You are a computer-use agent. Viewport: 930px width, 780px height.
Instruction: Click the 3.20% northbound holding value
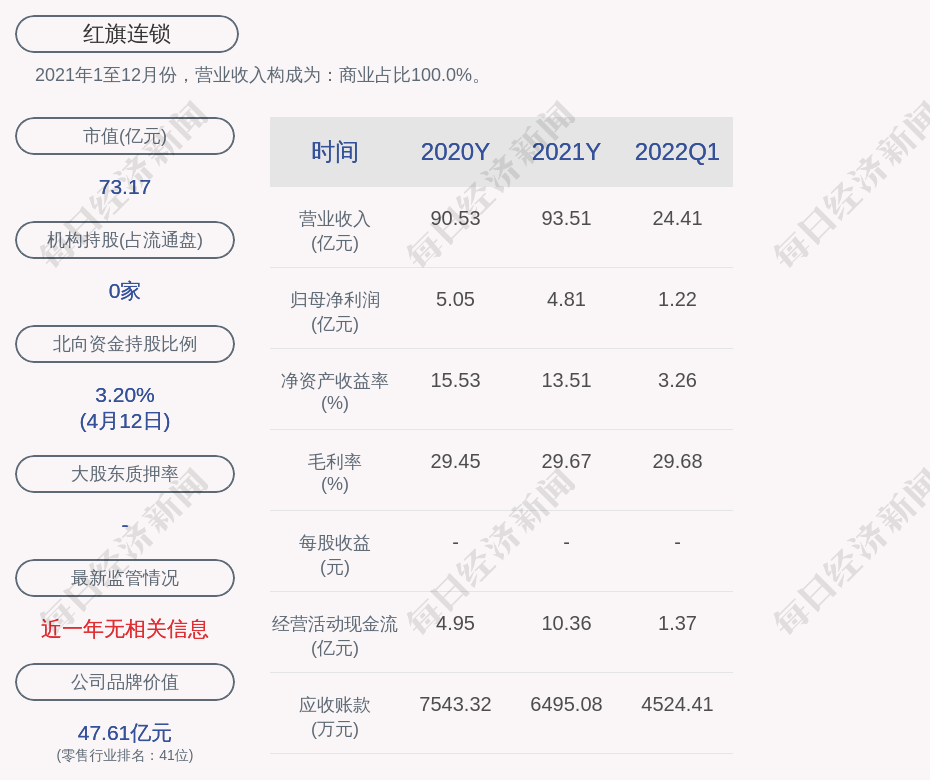pos(125,395)
